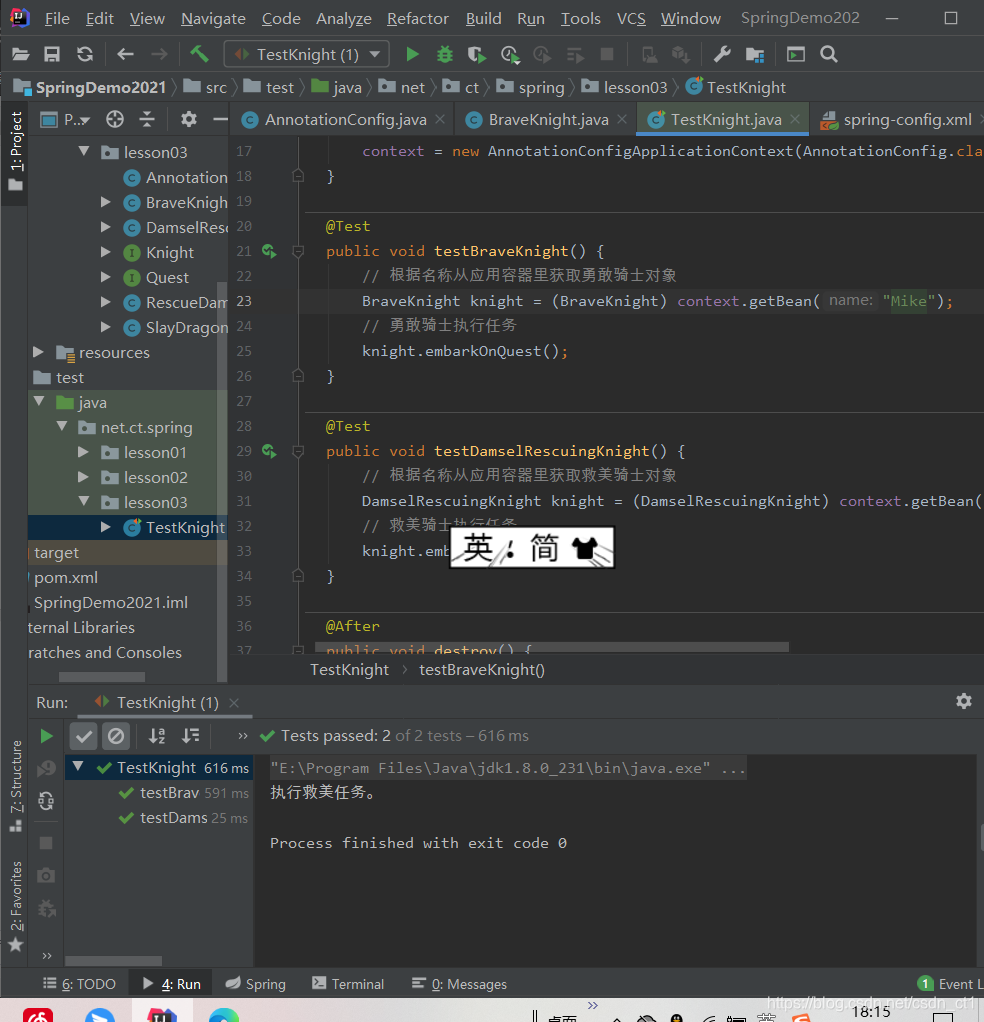
Task: Collapse TestKnight node in test results
Action: coord(78,766)
